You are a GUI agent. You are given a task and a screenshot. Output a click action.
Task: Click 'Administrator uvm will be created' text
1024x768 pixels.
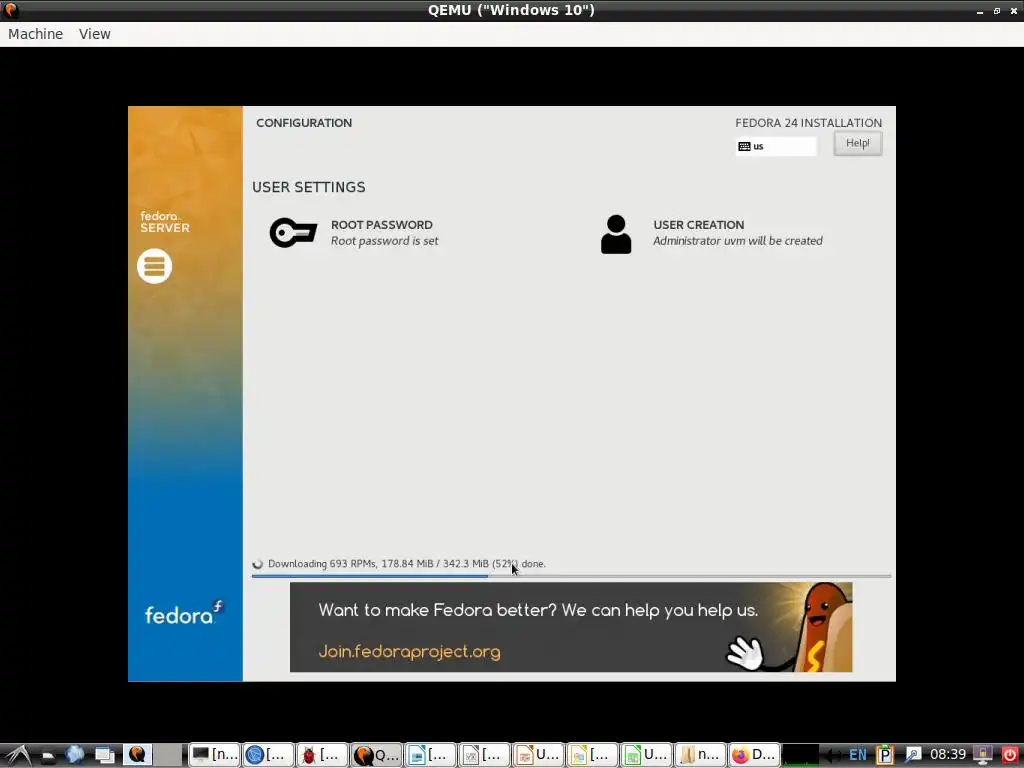[x=738, y=241]
